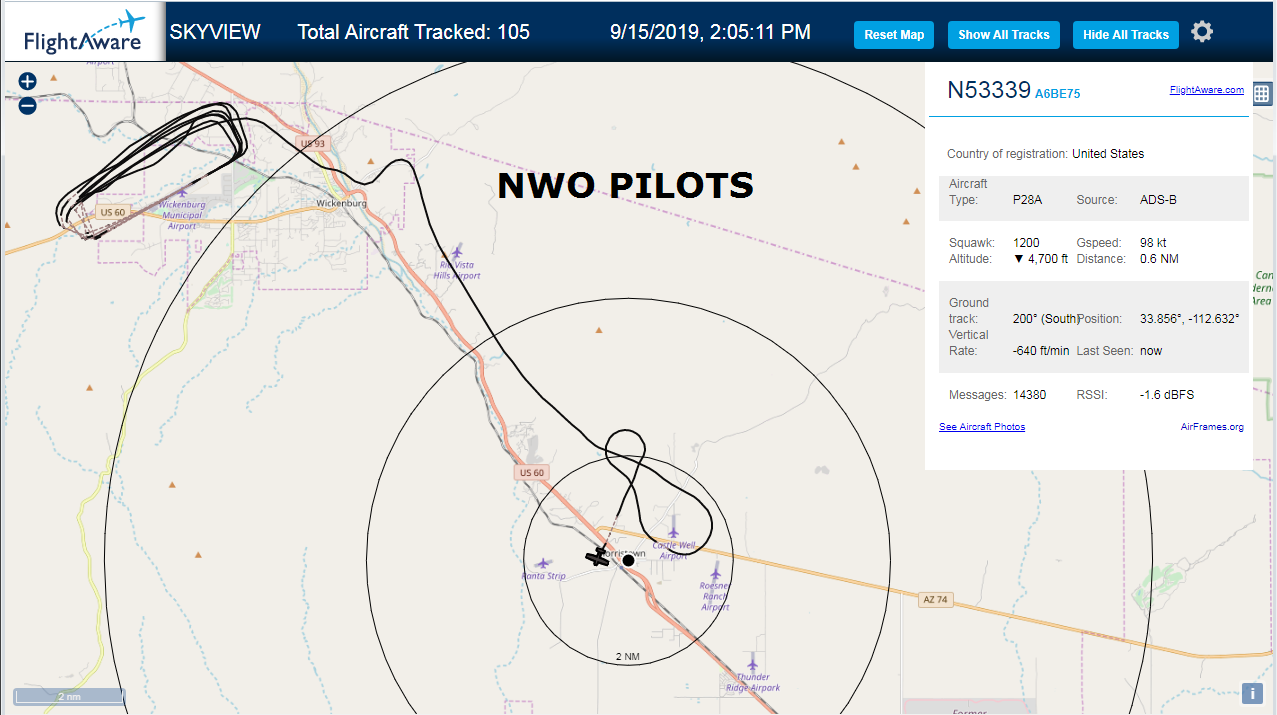Click position value 33.856°, -112.632°
This screenshot has width=1277, height=715.
[1190, 319]
